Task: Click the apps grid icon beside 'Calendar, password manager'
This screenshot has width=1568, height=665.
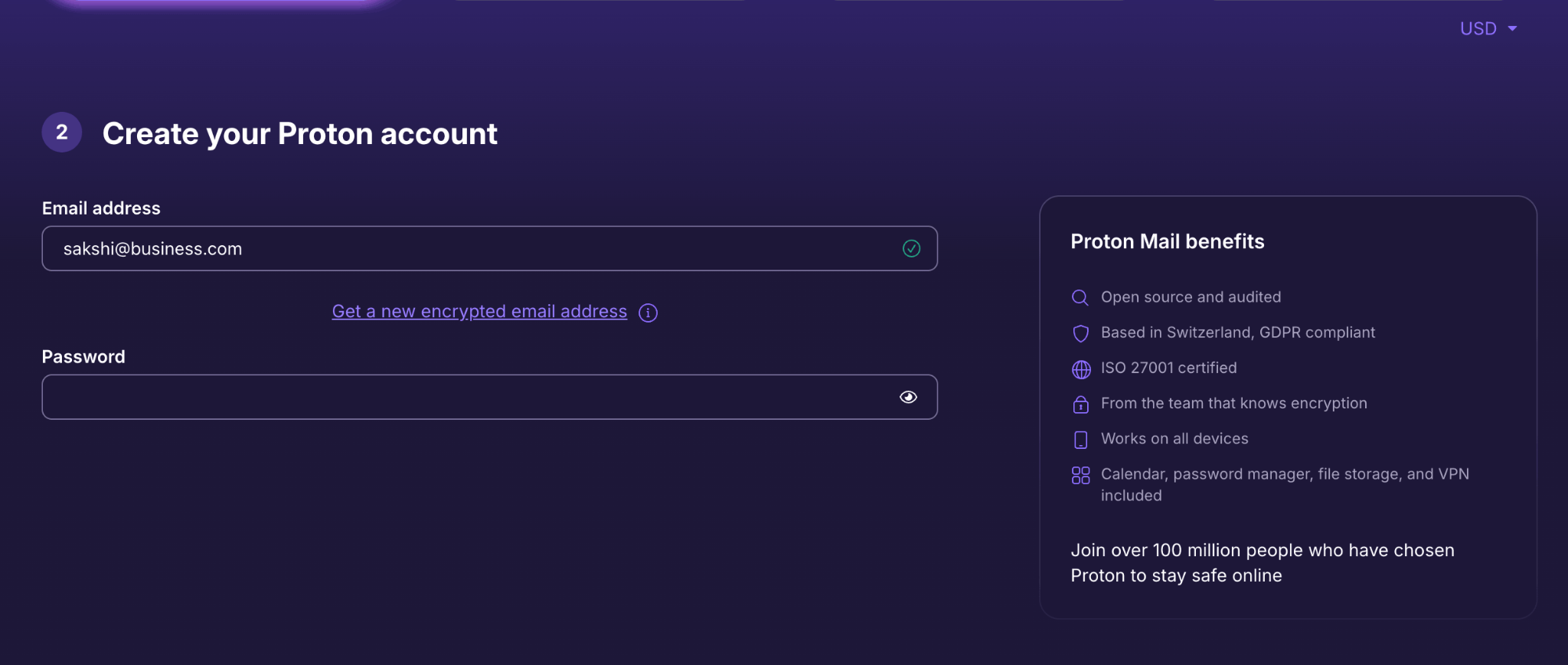Action: tap(1080, 476)
